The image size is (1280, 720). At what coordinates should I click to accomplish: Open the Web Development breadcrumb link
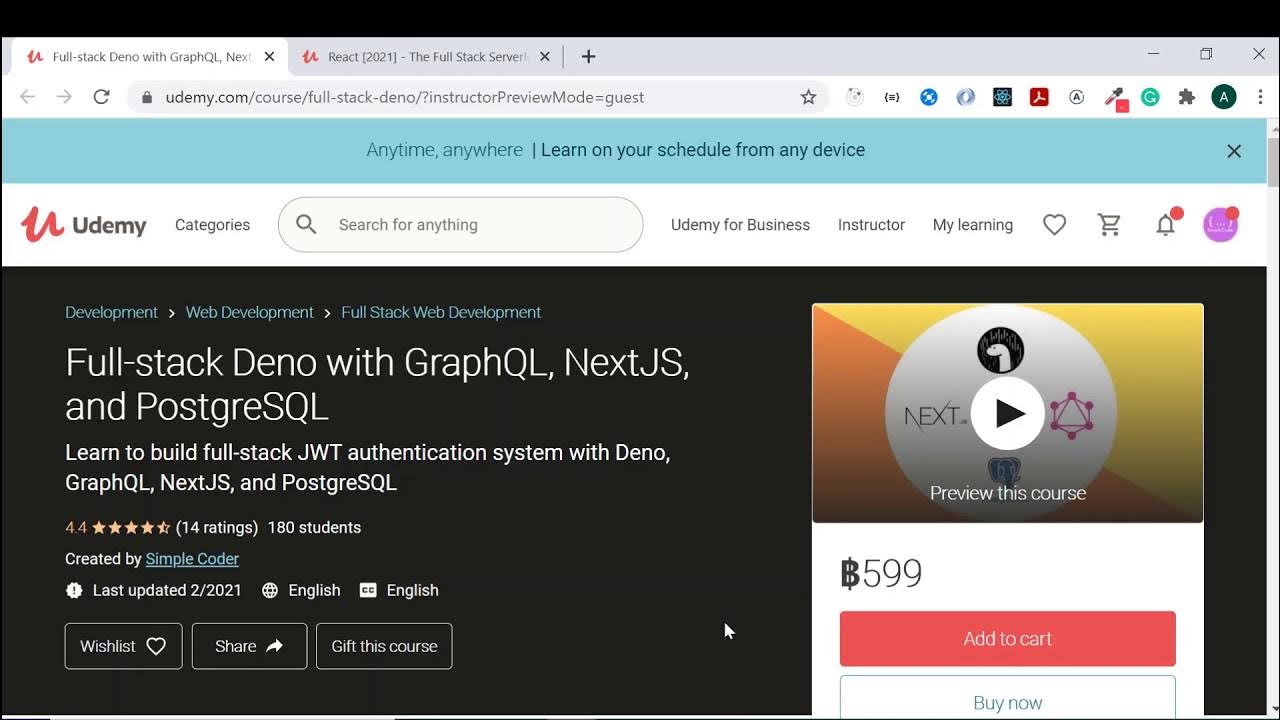(x=250, y=312)
